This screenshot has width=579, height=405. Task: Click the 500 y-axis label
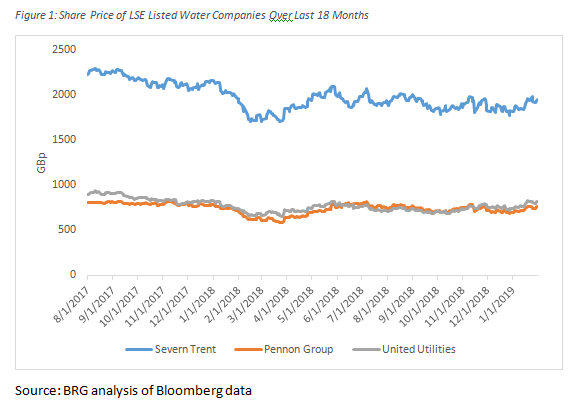(x=67, y=229)
